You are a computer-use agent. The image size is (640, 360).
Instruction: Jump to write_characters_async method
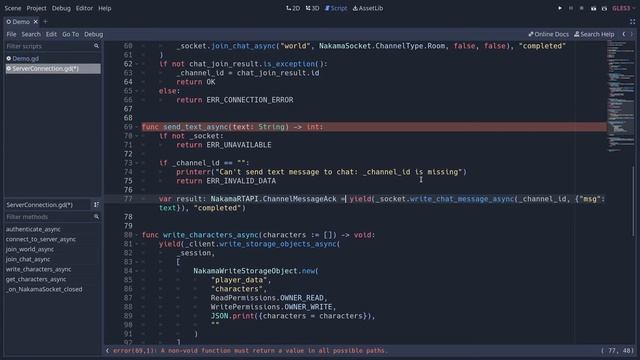click(38, 269)
